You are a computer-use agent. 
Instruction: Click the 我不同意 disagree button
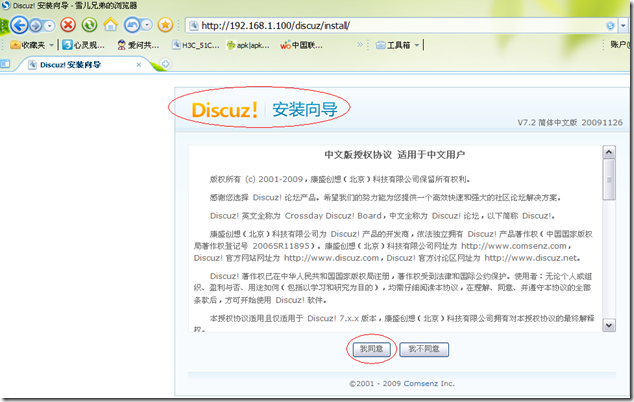(x=424, y=349)
